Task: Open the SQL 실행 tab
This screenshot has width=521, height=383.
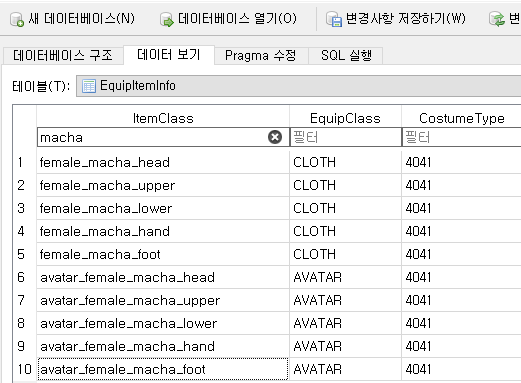Action: (x=346, y=55)
